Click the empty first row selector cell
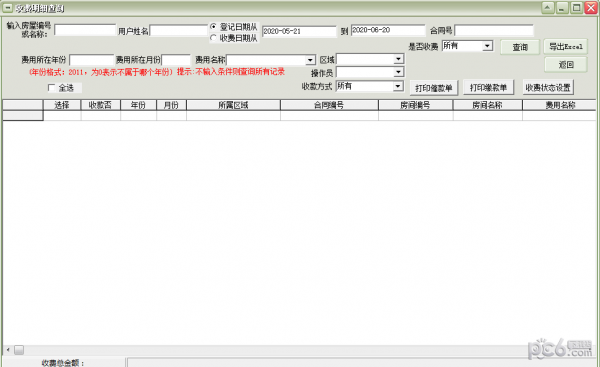The image size is (600, 367). [23, 116]
